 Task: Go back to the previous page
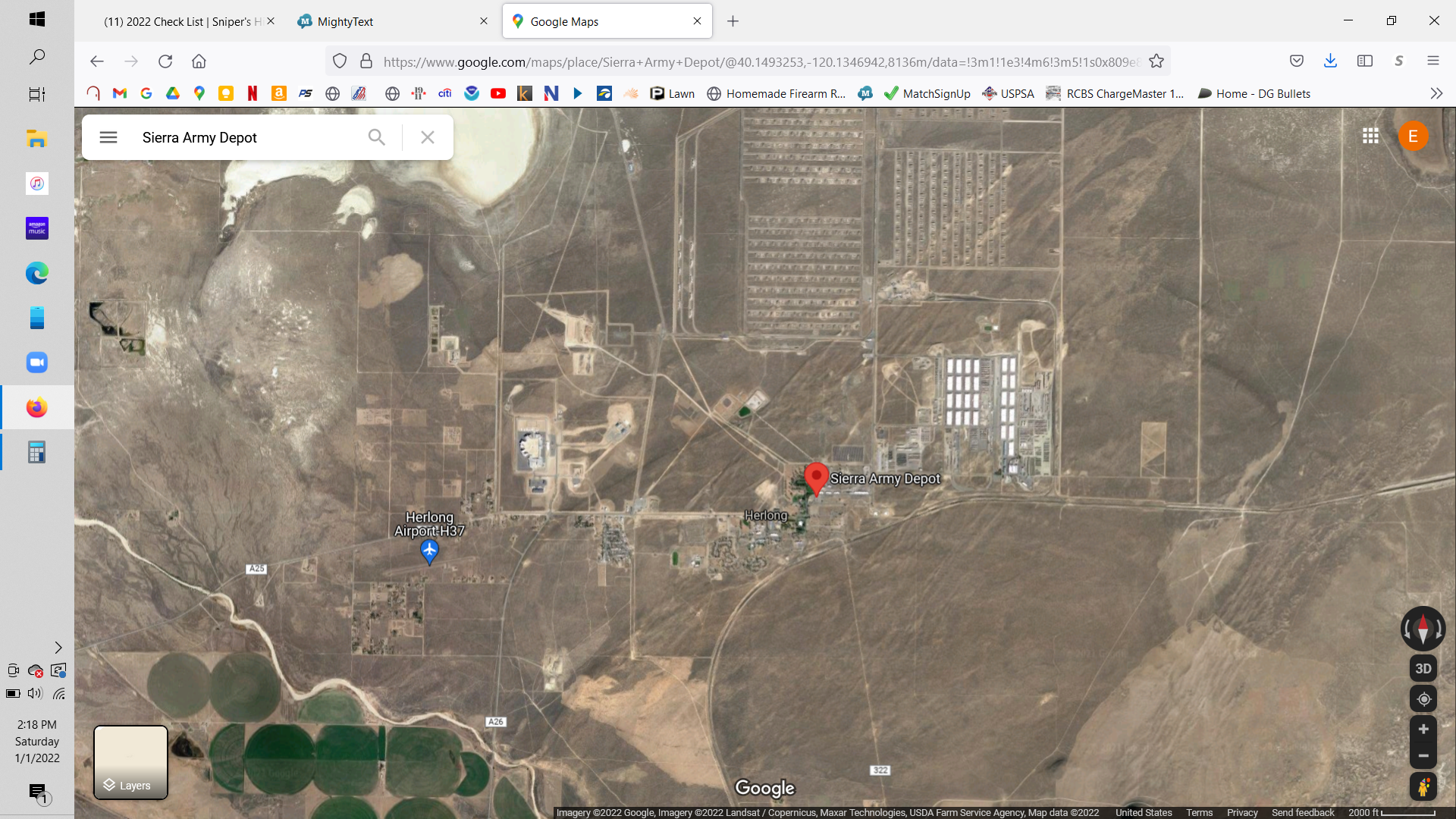(96, 61)
